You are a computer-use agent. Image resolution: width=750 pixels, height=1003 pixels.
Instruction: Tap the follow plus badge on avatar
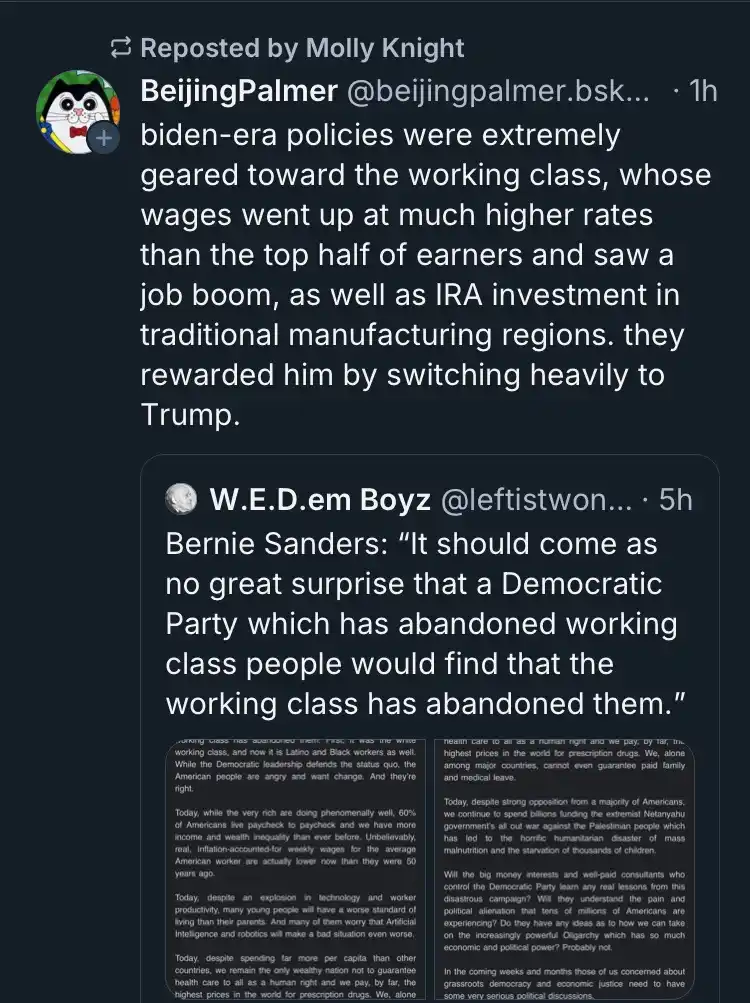(x=104, y=138)
